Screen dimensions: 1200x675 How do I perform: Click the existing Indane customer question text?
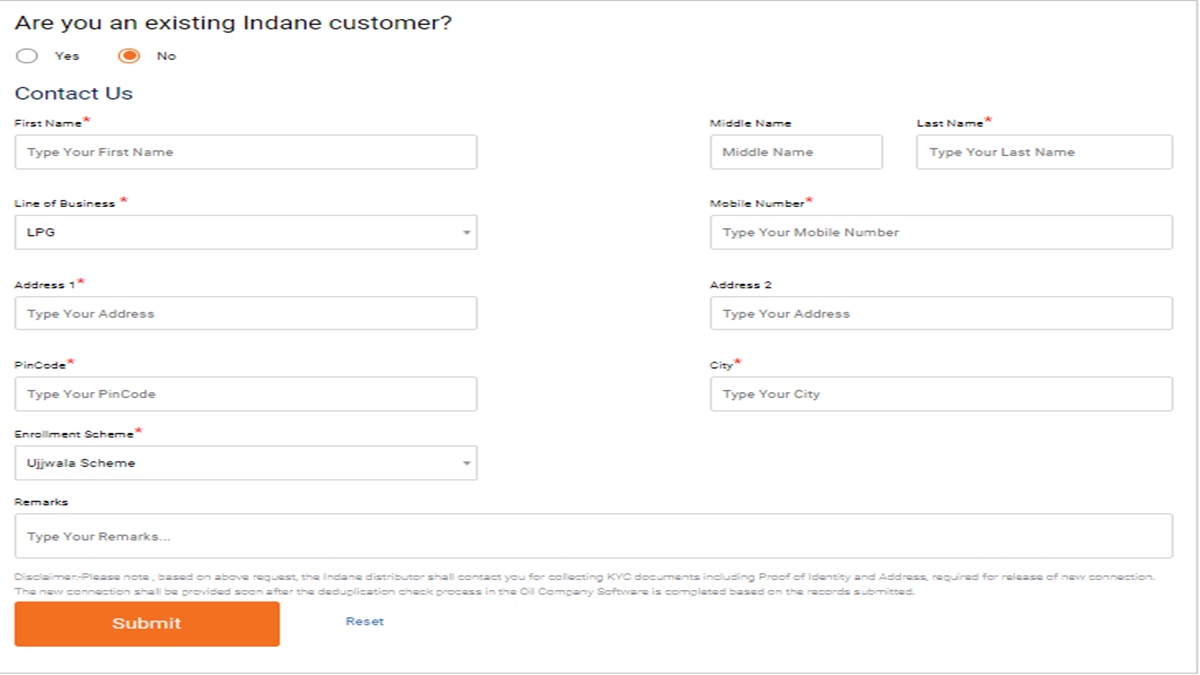coord(233,23)
